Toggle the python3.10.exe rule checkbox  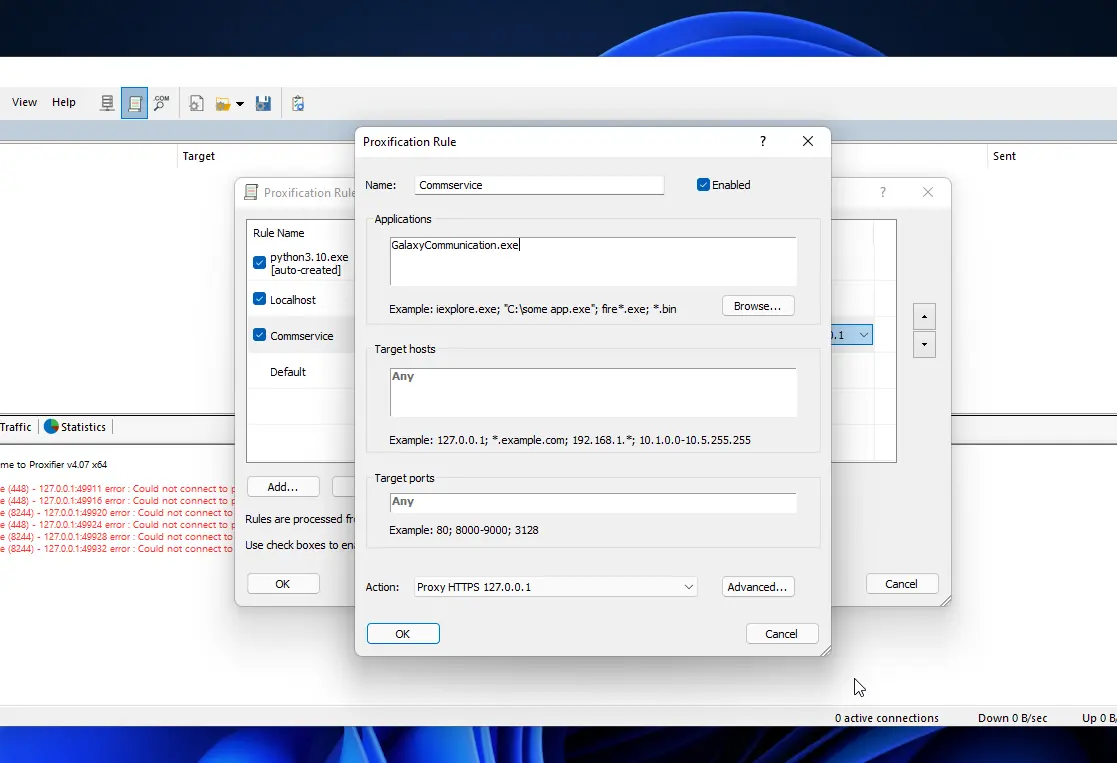pos(260,263)
